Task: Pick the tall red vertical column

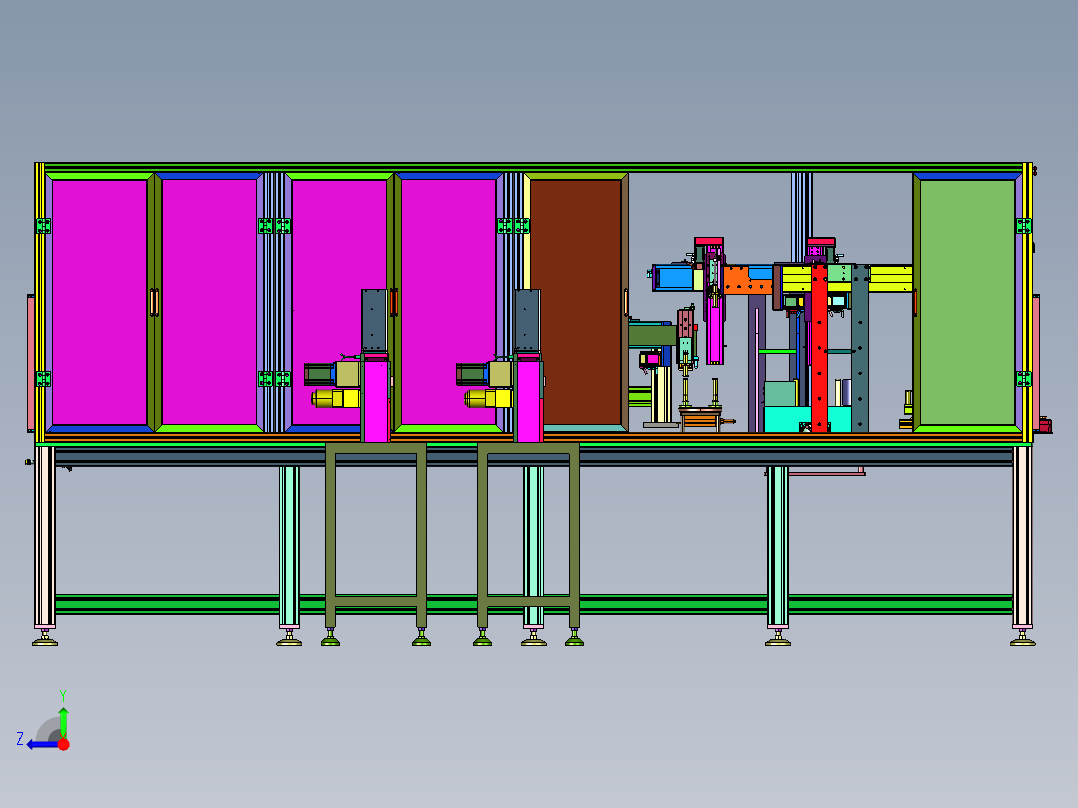Action: pyautogui.click(x=820, y=347)
